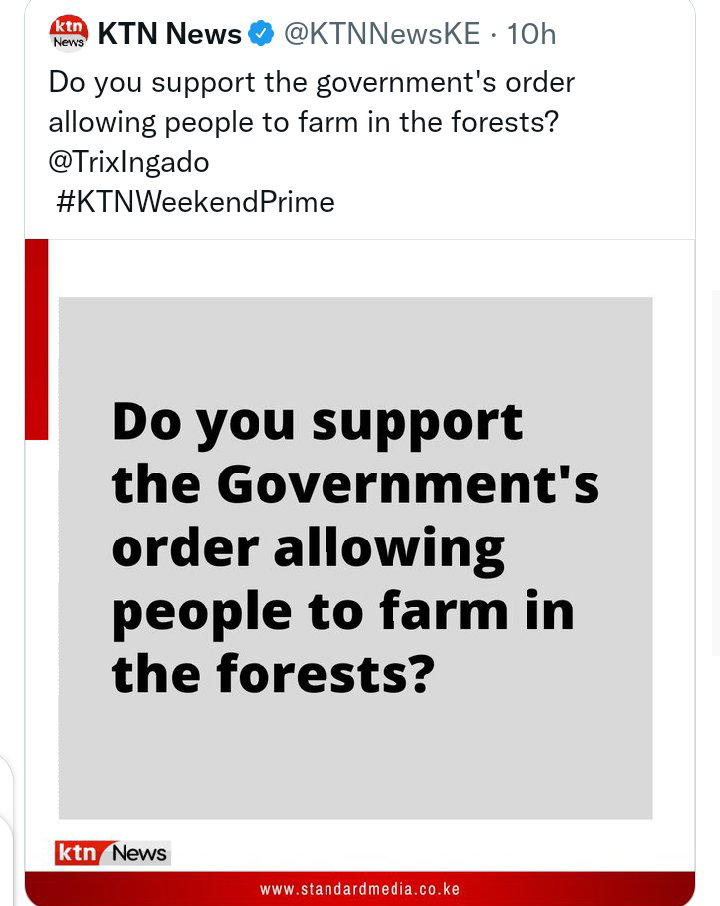Click the tweet's first text line
The height and width of the screenshot is (906, 720).
point(311,82)
